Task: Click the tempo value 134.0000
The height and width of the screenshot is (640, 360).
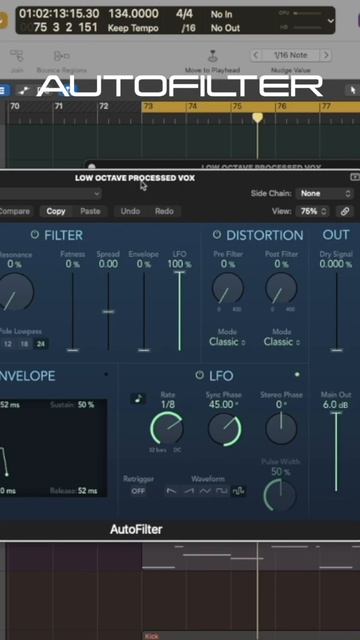Action: (x=133, y=13)
